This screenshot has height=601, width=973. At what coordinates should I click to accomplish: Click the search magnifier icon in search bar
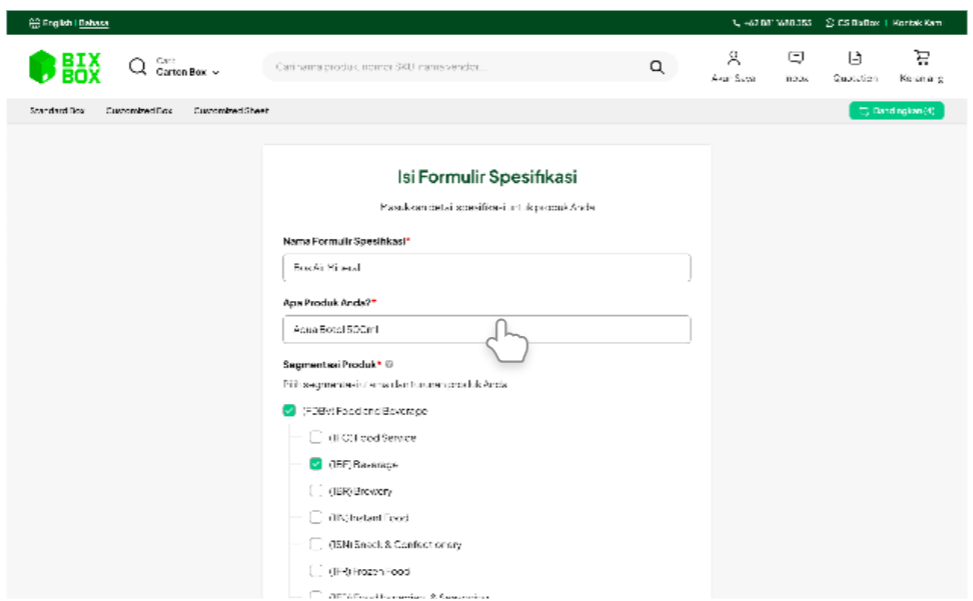click(x=656, y=67)
